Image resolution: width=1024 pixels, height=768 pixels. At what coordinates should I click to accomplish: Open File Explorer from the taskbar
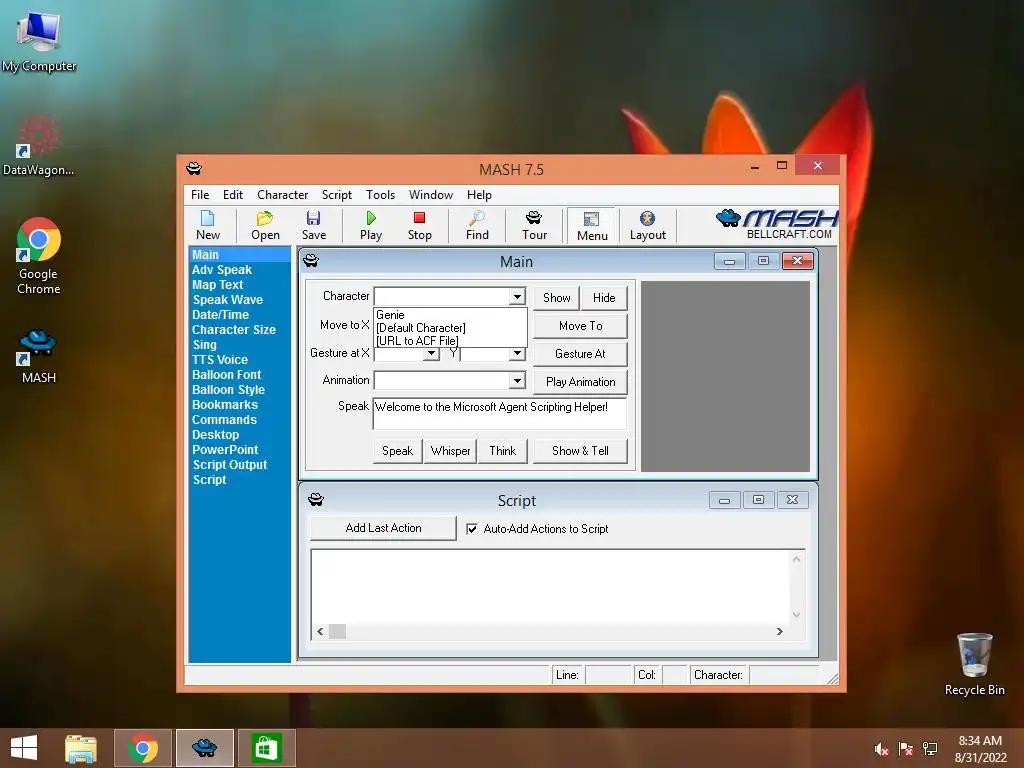coord(81,748)
